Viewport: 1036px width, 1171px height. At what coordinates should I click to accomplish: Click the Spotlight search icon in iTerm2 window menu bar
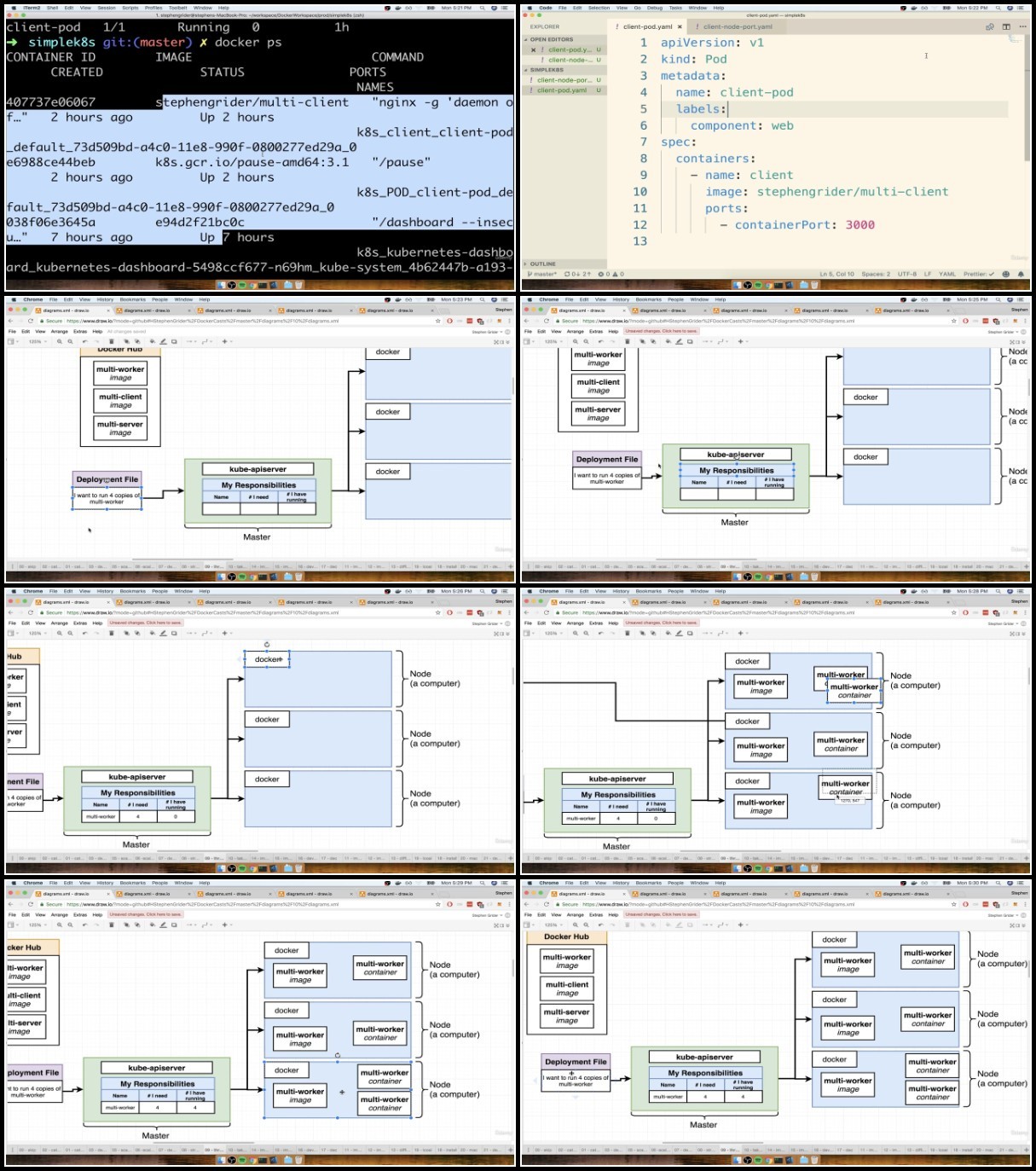coord(482,8)
